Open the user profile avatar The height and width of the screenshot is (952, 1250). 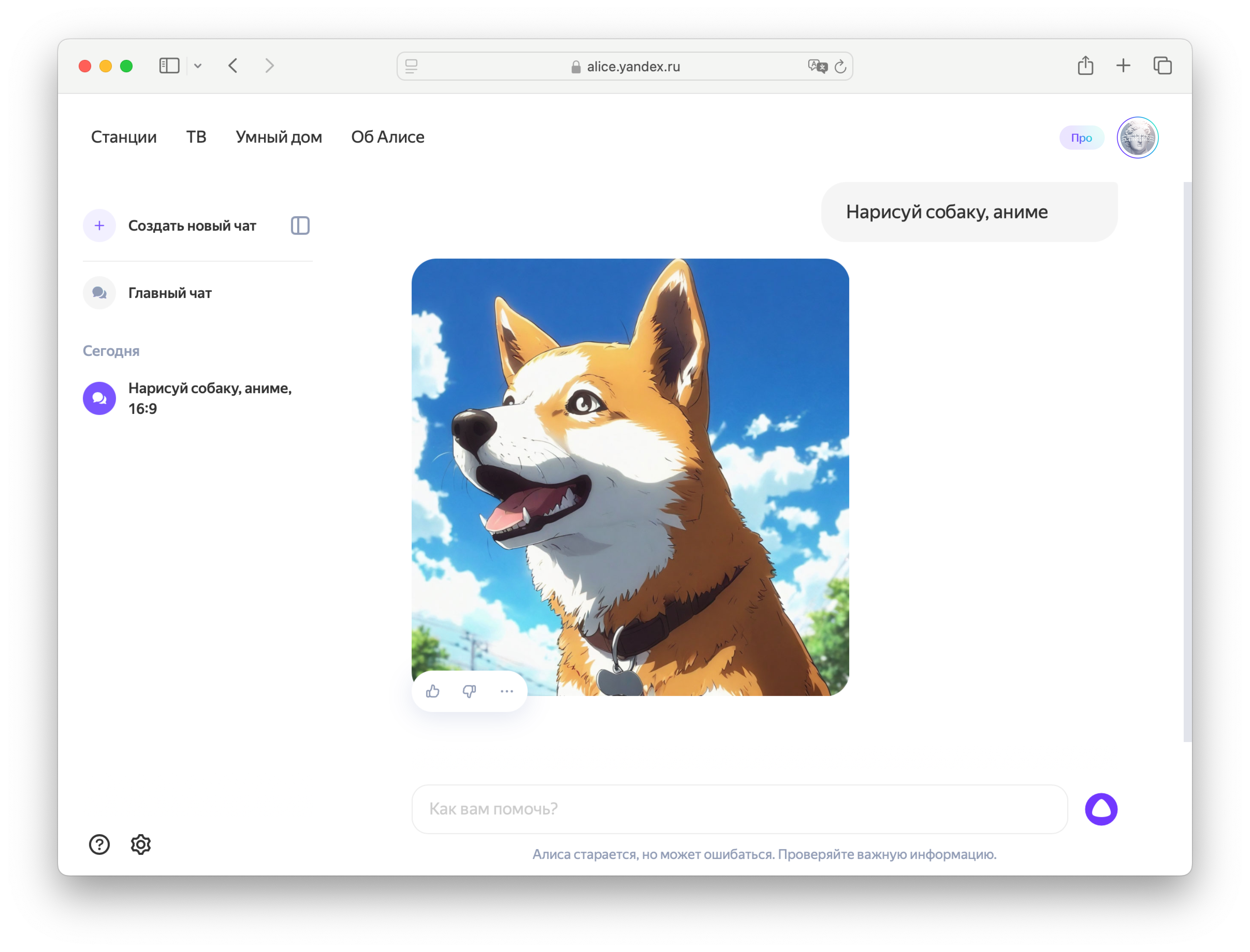click(x=1137, y=137)
